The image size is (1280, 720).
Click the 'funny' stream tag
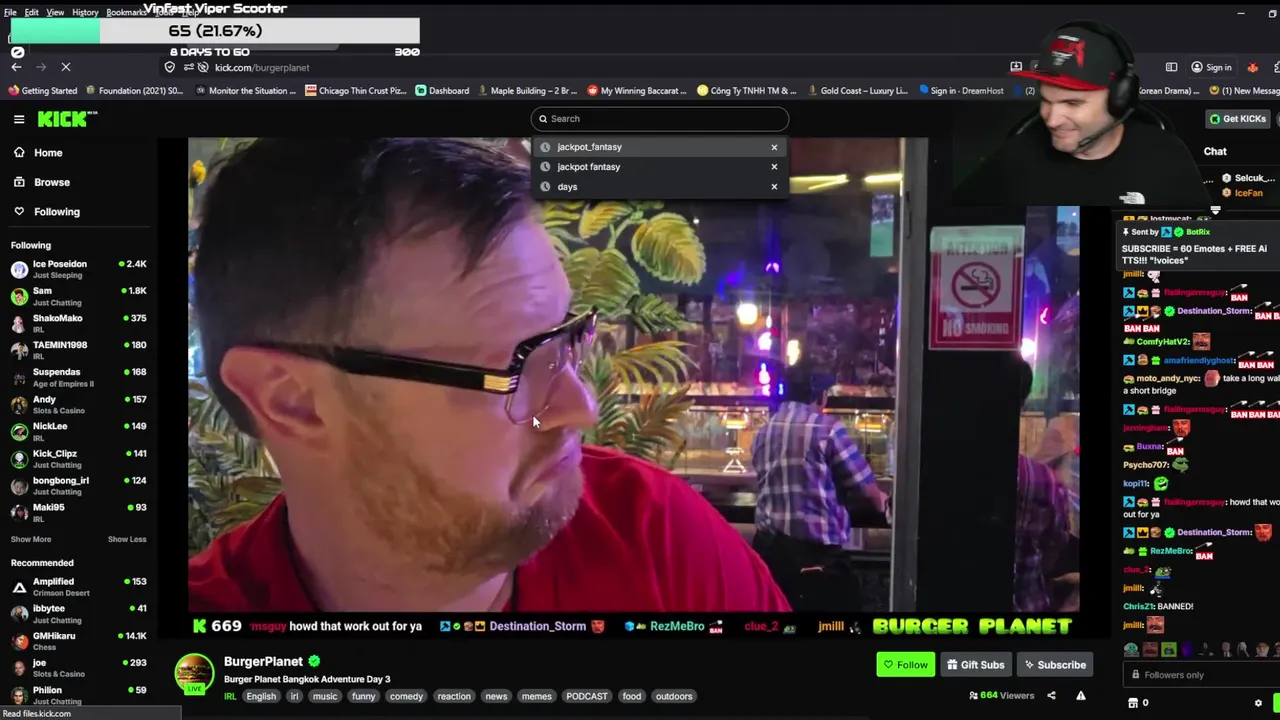point(363,696)
